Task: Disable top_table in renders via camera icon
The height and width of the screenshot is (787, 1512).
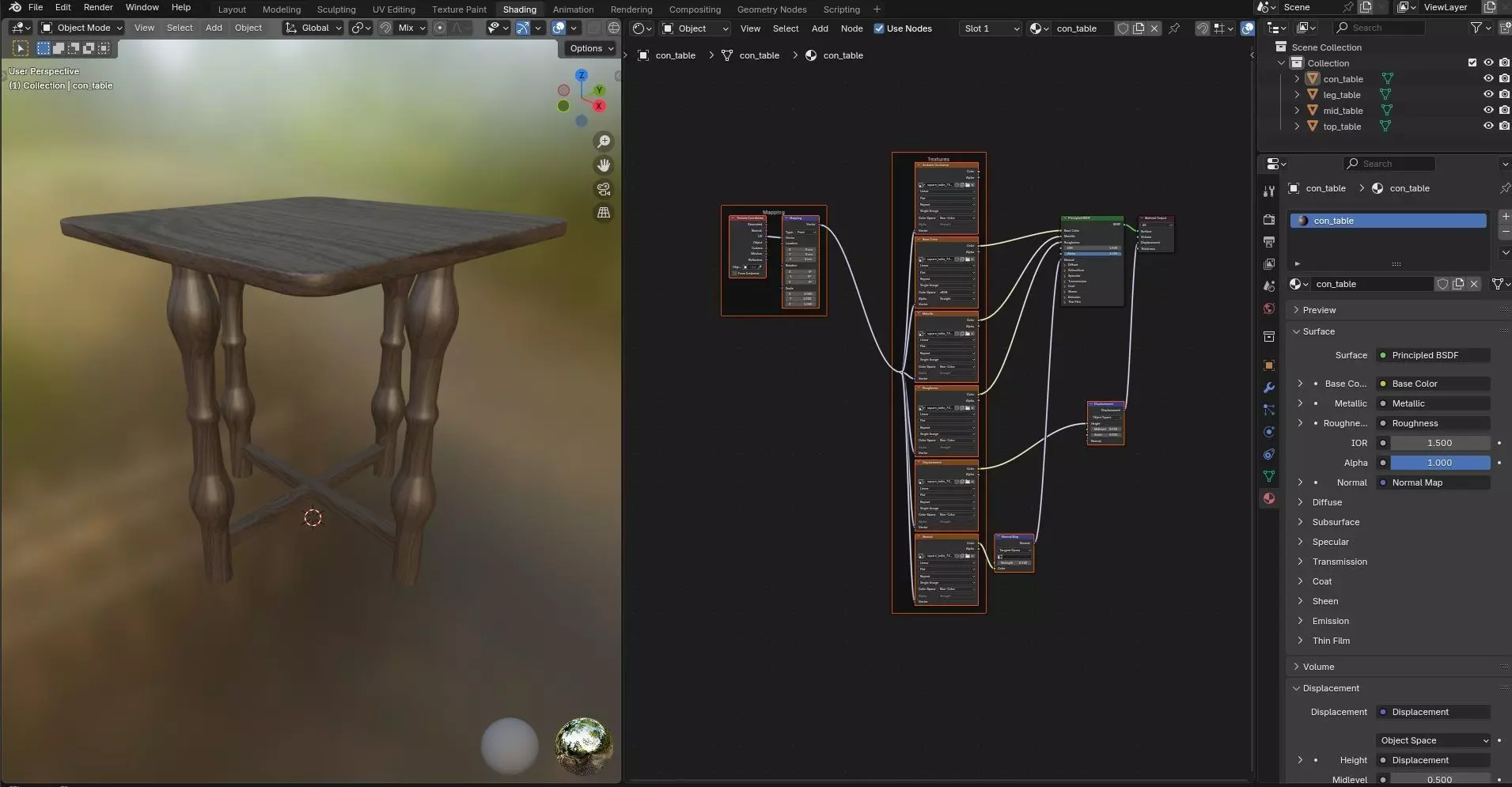Action: 1504,126
